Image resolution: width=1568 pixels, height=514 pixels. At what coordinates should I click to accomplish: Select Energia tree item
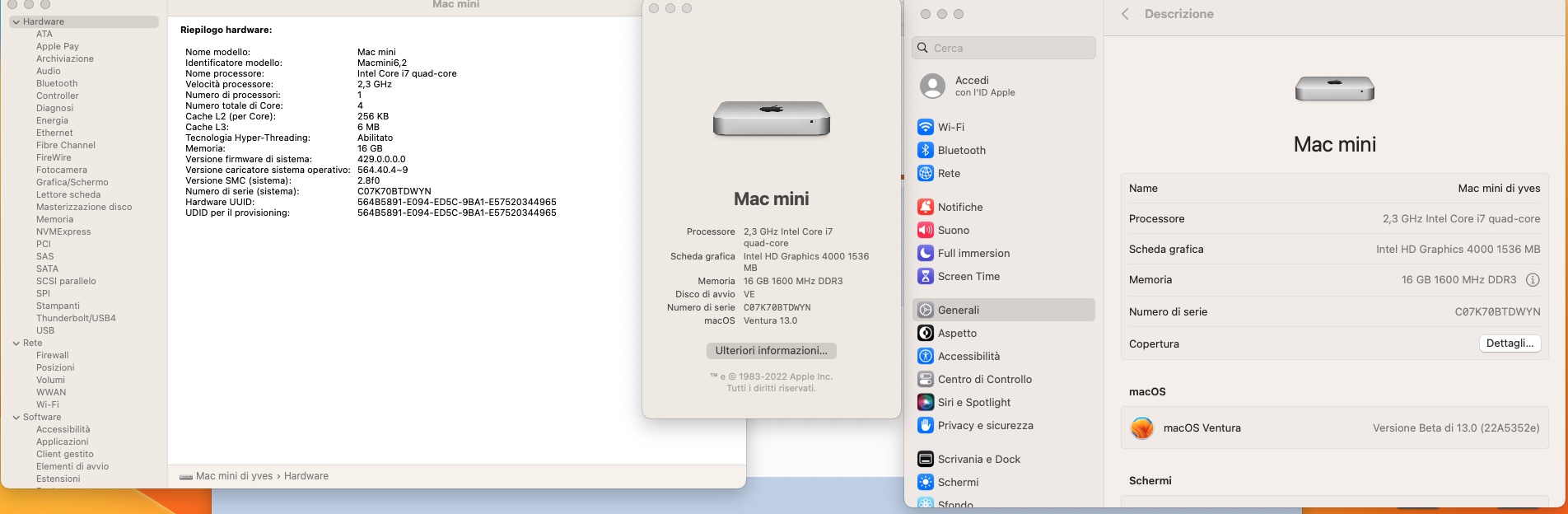pos(53,120)
